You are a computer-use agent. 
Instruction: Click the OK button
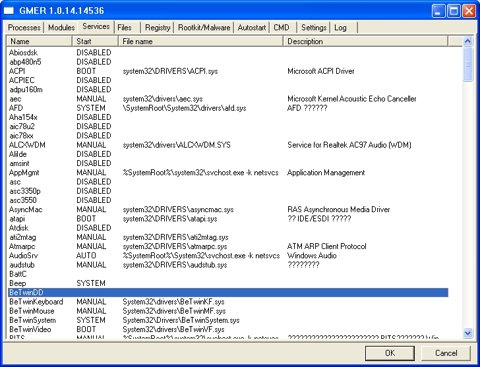pos(390,353)
